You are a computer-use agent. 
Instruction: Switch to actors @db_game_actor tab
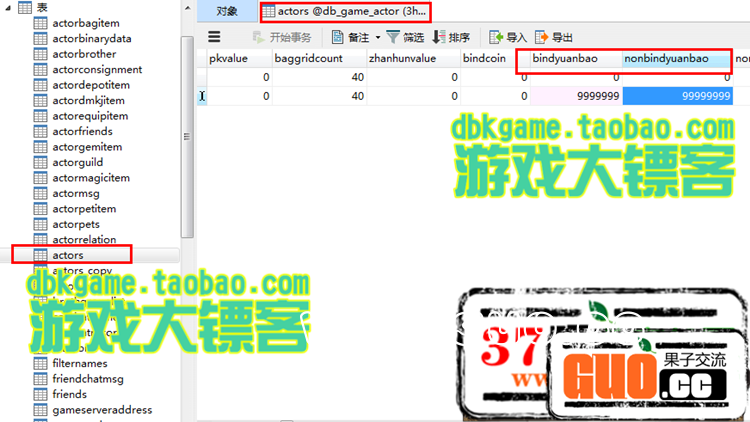(x=345, y=11)
